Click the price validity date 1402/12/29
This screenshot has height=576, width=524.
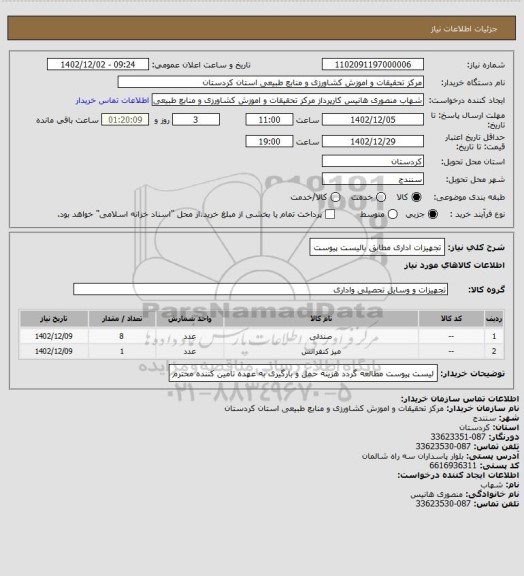click(x=373, y=141)
